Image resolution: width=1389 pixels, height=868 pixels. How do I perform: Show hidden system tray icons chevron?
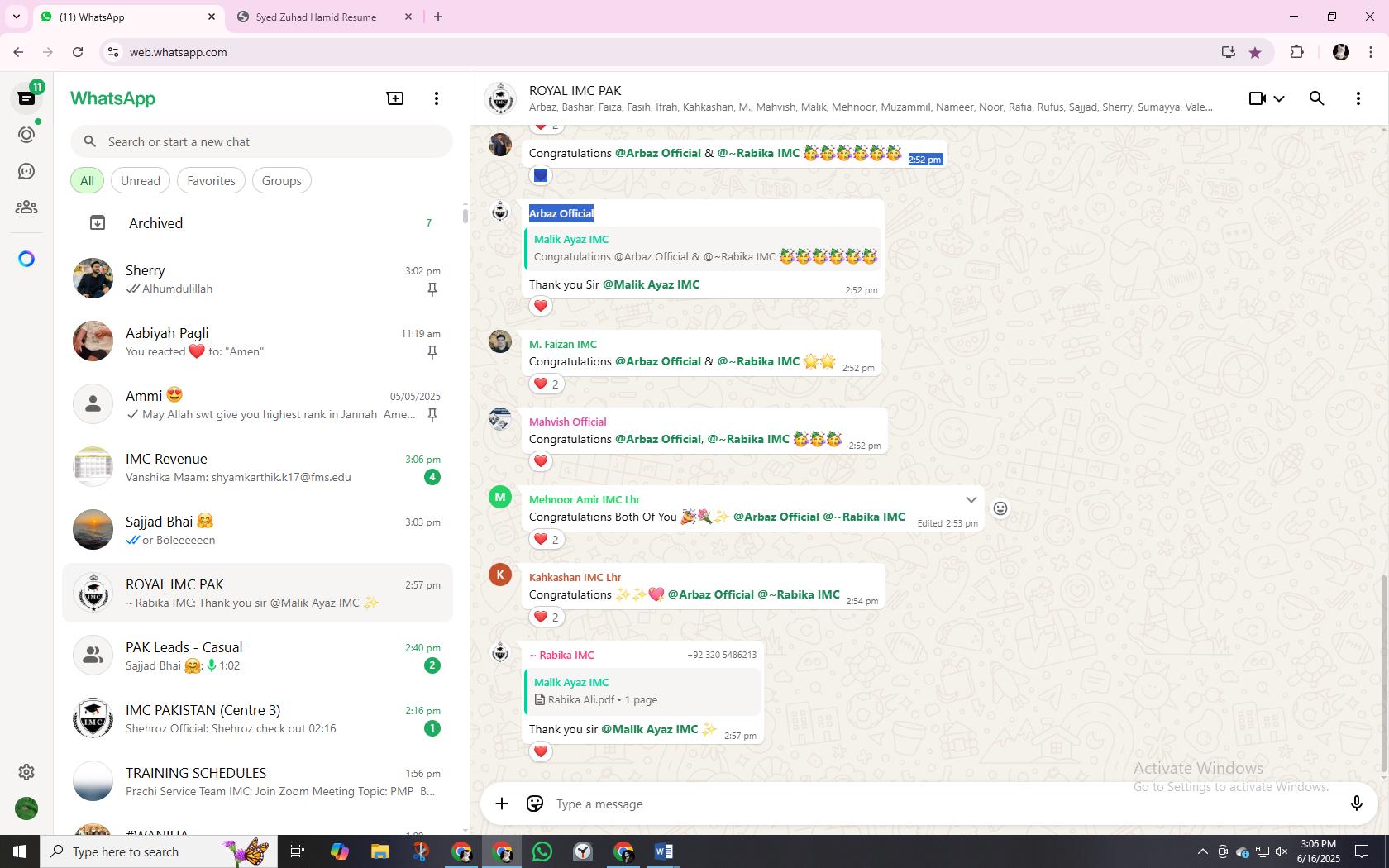[x=1202, y=851]
